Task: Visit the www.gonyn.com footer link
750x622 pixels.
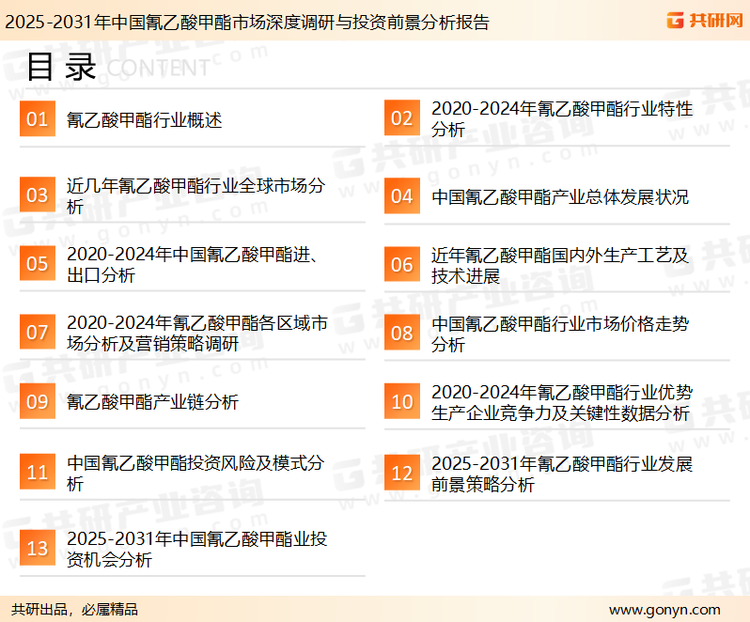Action: pyautogui.click(x=664, y=610)
